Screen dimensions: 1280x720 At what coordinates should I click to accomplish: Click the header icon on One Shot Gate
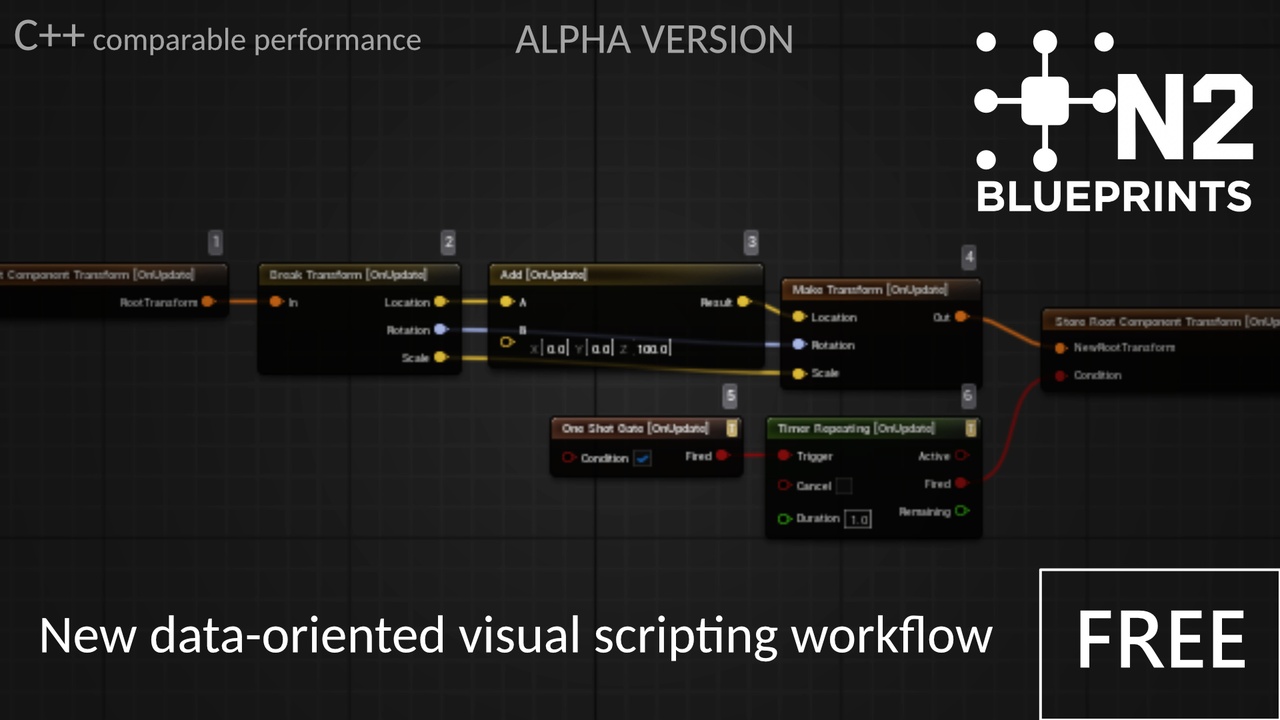pos(732,428)
